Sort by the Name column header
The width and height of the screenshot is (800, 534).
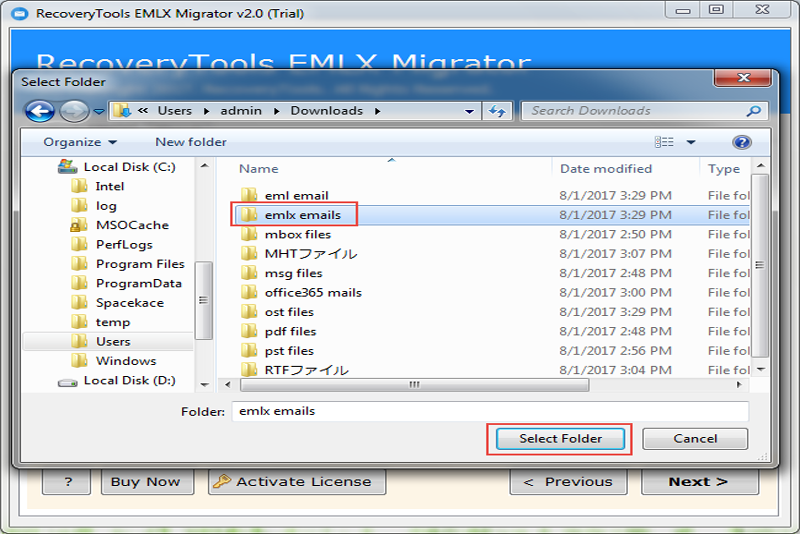click(259, 169)
